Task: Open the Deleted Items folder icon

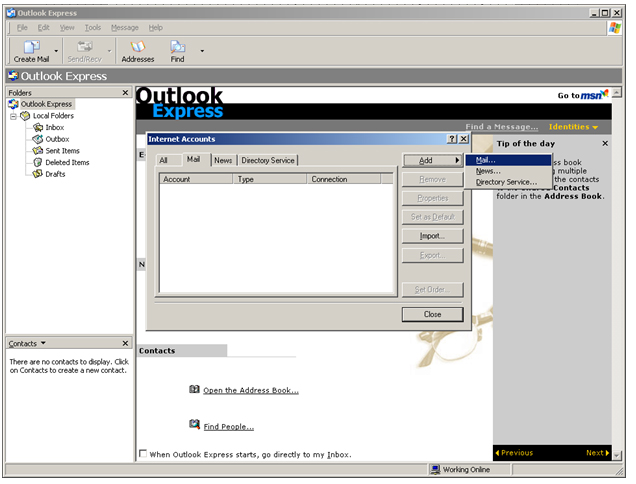Action: point(38,163)
